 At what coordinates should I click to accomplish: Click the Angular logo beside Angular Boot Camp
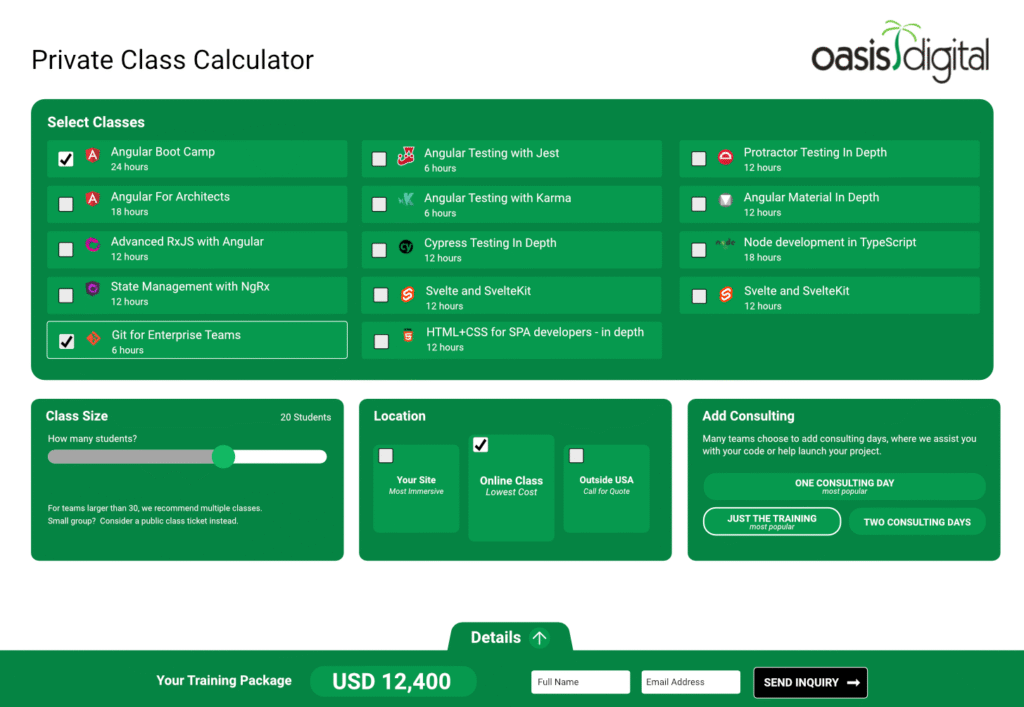pyautogui.click(x=93, y=155)
